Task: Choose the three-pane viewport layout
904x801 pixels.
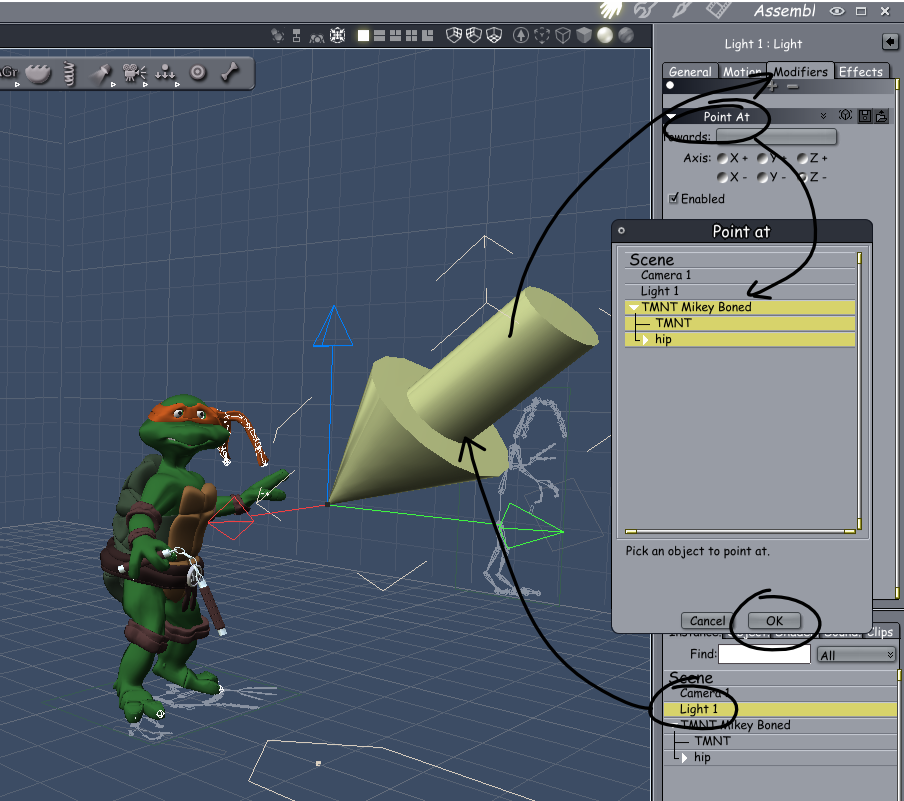Action: [x=396, y=36]
